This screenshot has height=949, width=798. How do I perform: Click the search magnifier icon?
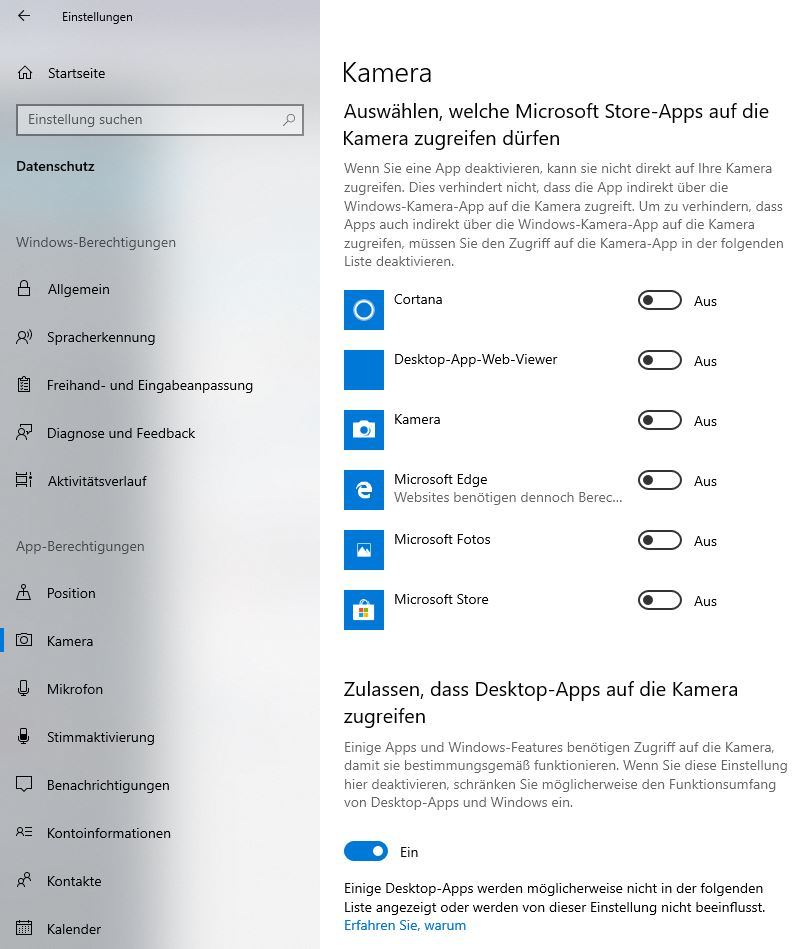pyautogui.click(x=289, y=120)
